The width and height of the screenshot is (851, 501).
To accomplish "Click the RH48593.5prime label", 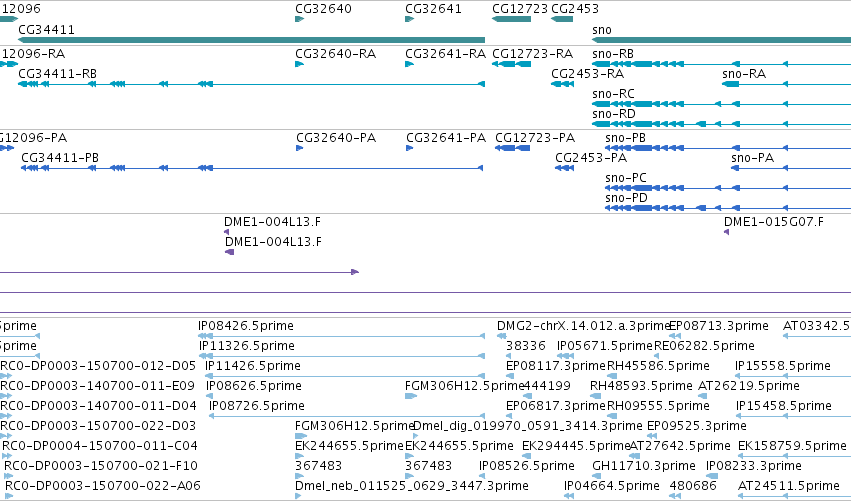I will tap(641, 386).
